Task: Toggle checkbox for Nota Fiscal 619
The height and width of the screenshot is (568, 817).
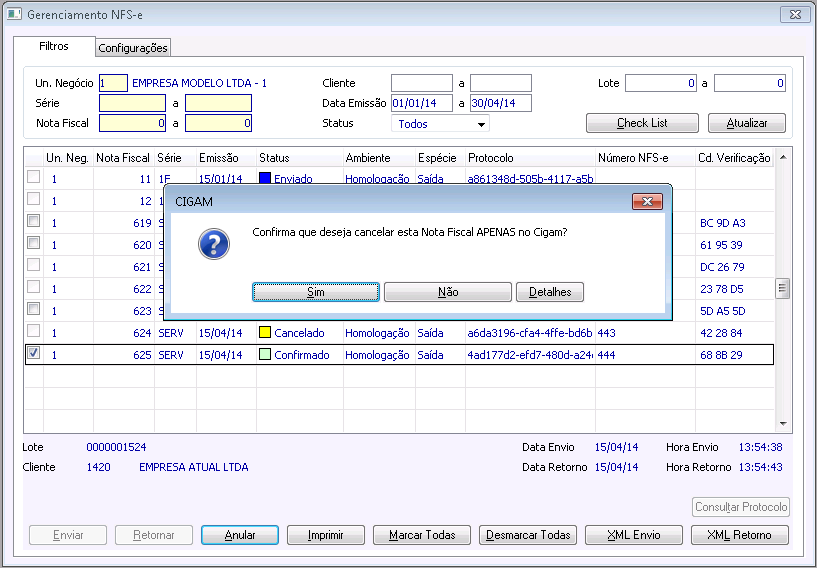Action: (33, 221)
